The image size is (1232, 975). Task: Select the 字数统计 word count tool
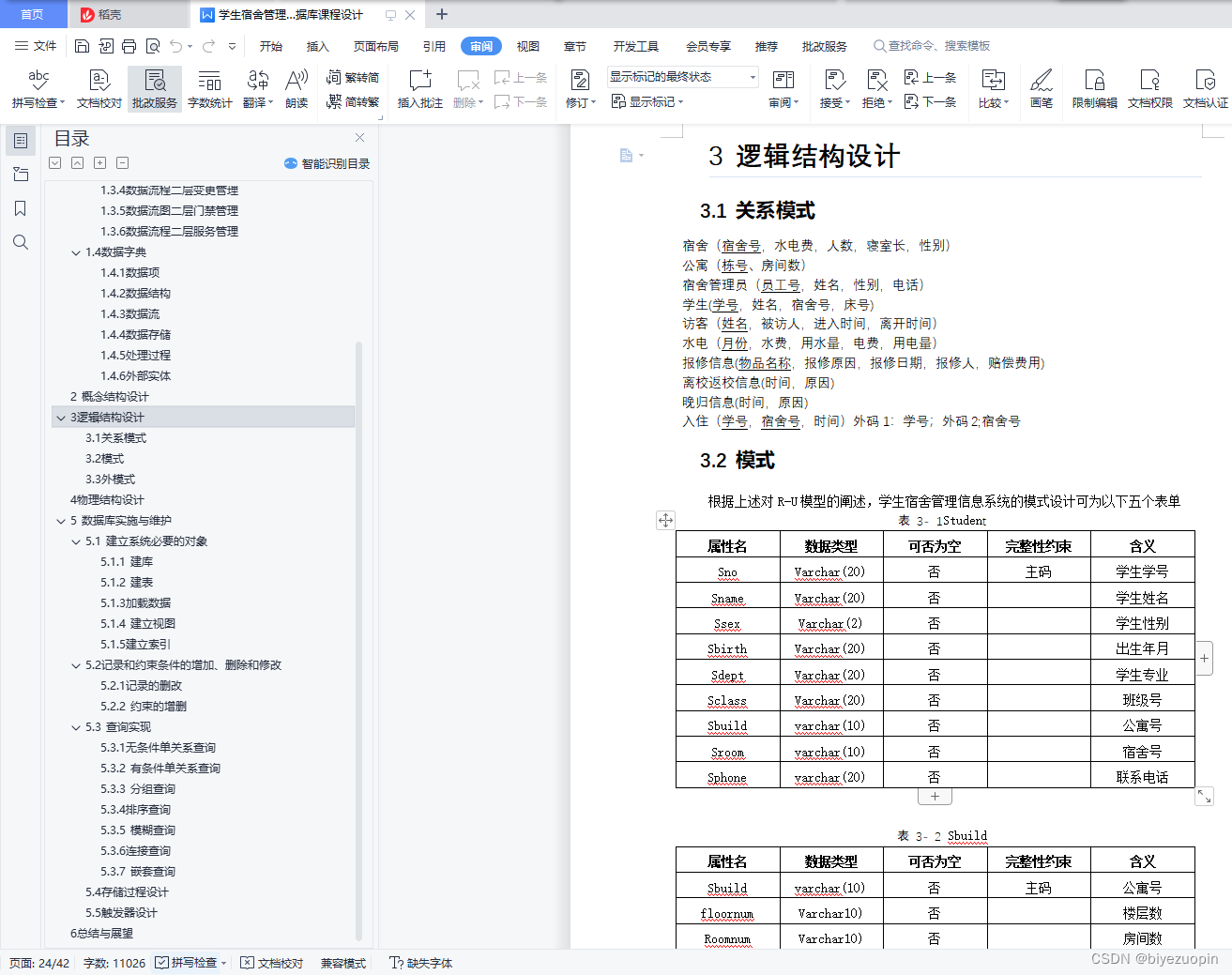click(208, 88)
